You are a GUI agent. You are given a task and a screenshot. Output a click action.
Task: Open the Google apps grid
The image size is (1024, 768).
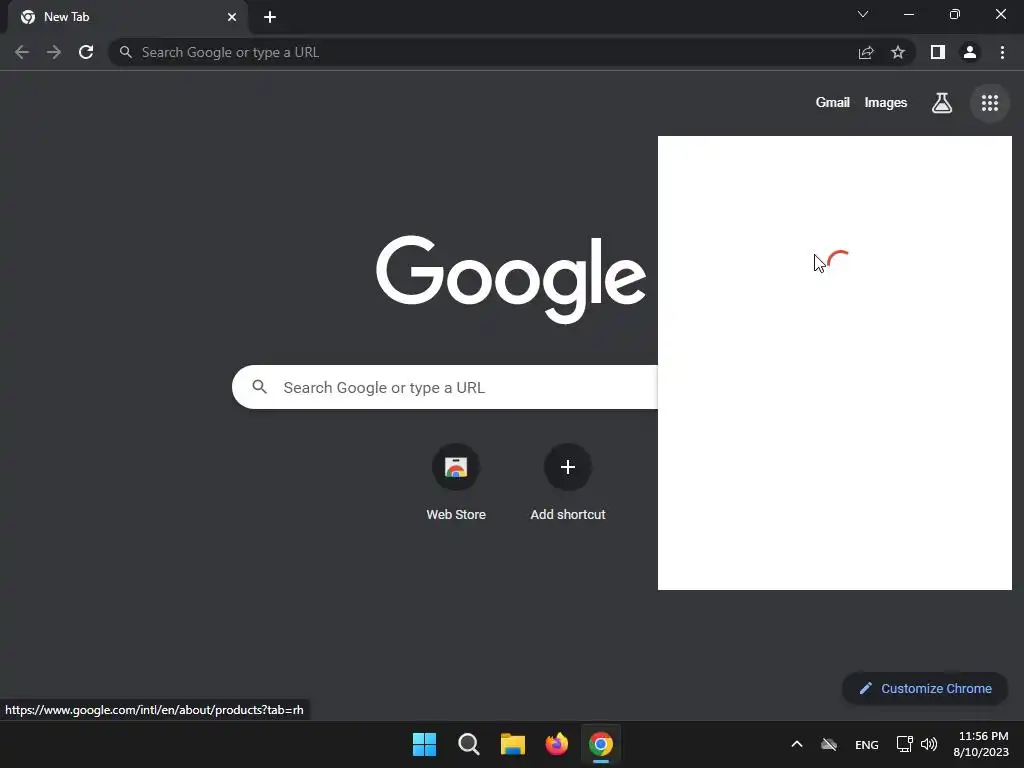click(x=989, y=103)
